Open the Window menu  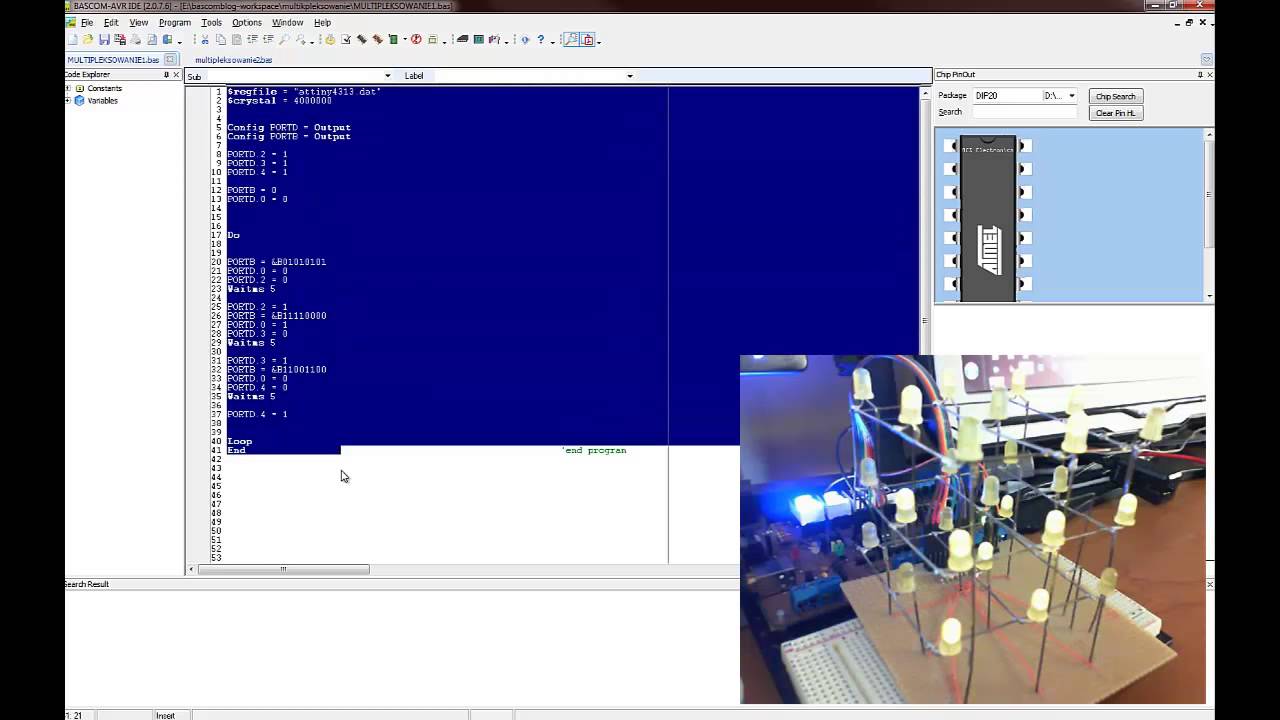point(287,22)
